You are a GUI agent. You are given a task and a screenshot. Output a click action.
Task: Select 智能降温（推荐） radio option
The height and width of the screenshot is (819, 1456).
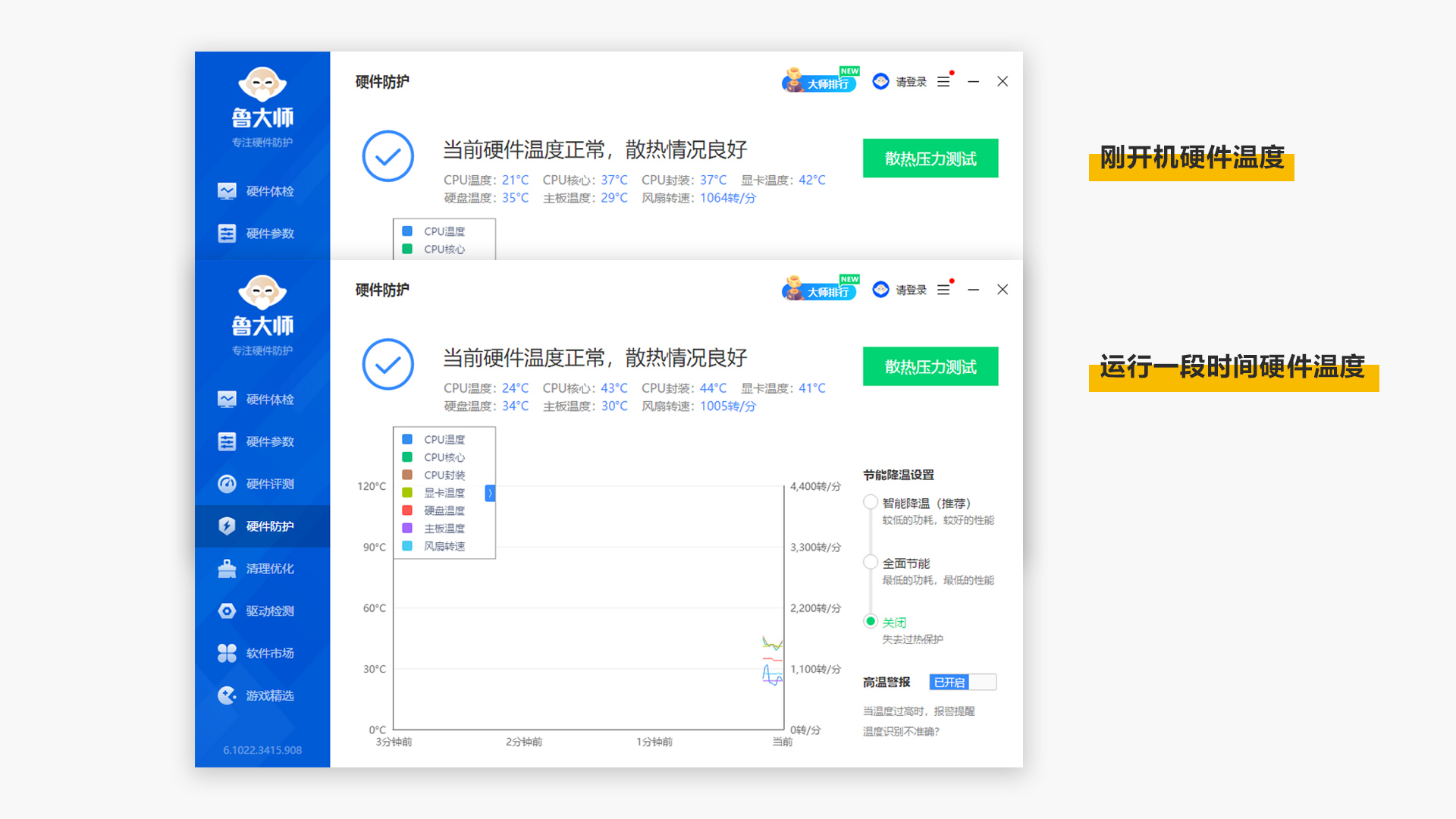(x=871, y=502)
